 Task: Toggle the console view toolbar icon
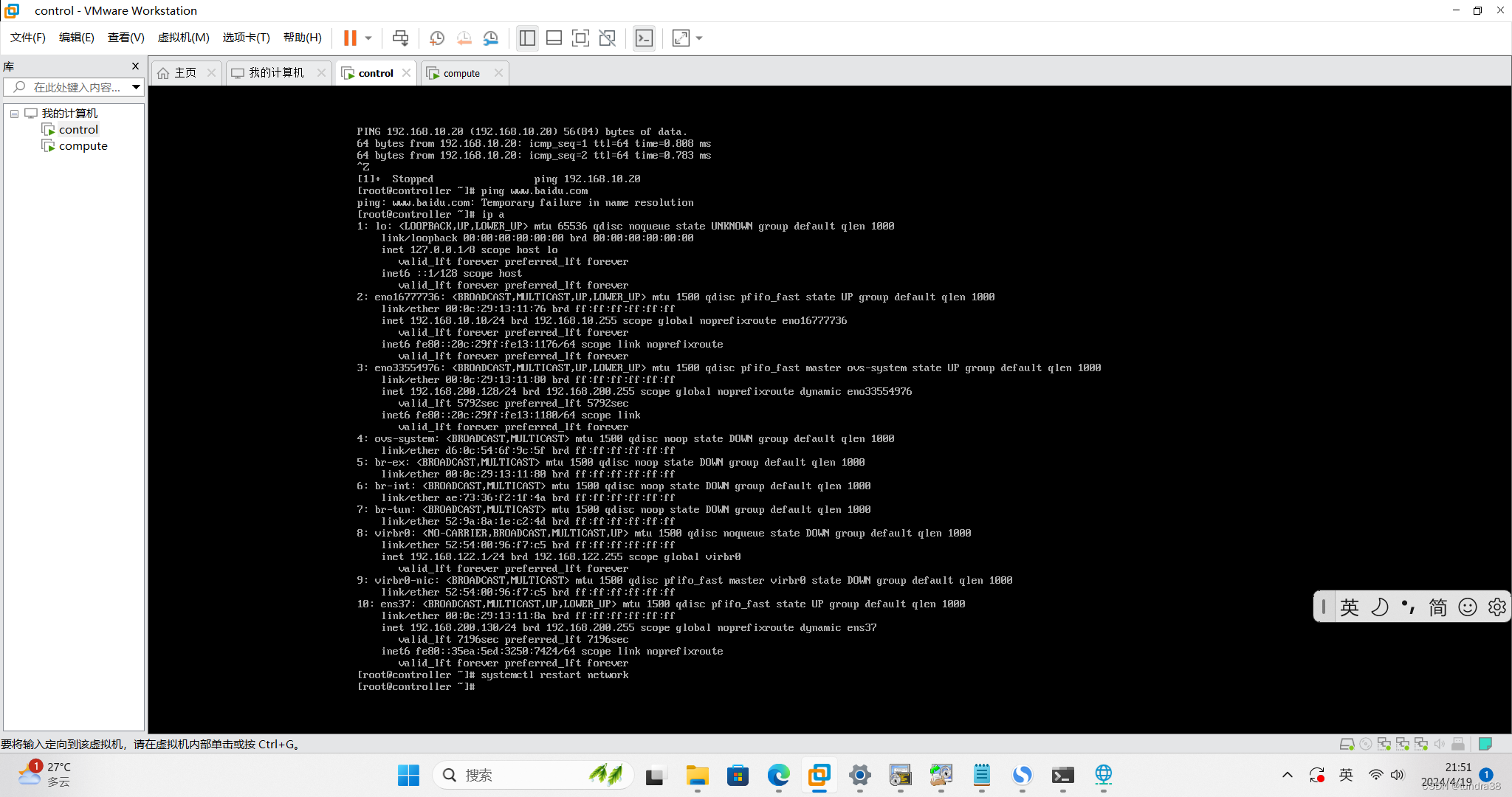pyautogui.click(x=644, y=38)
